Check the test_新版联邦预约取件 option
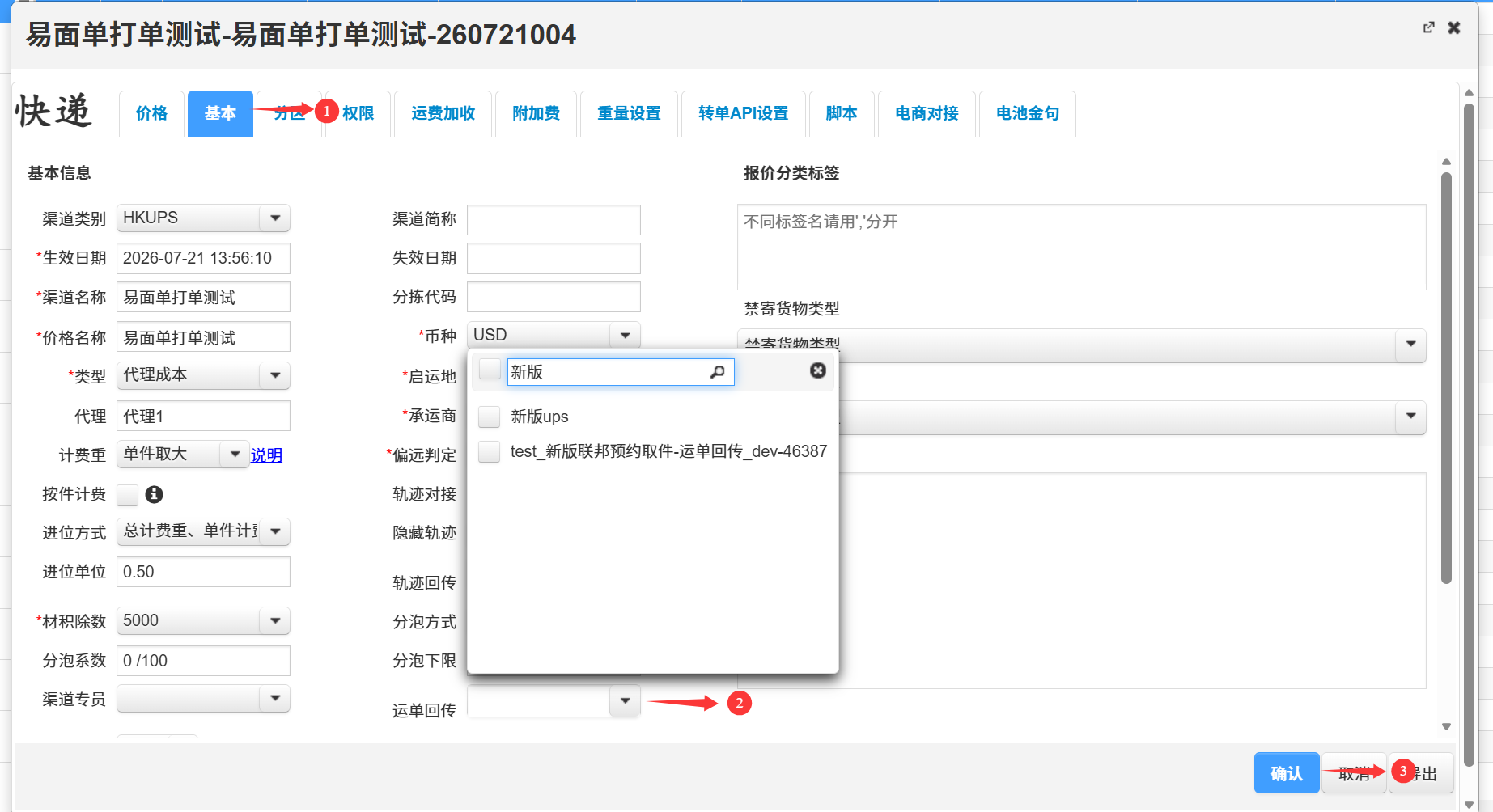The width and height of the screenshot is (1493, 812). coord(490,451)
